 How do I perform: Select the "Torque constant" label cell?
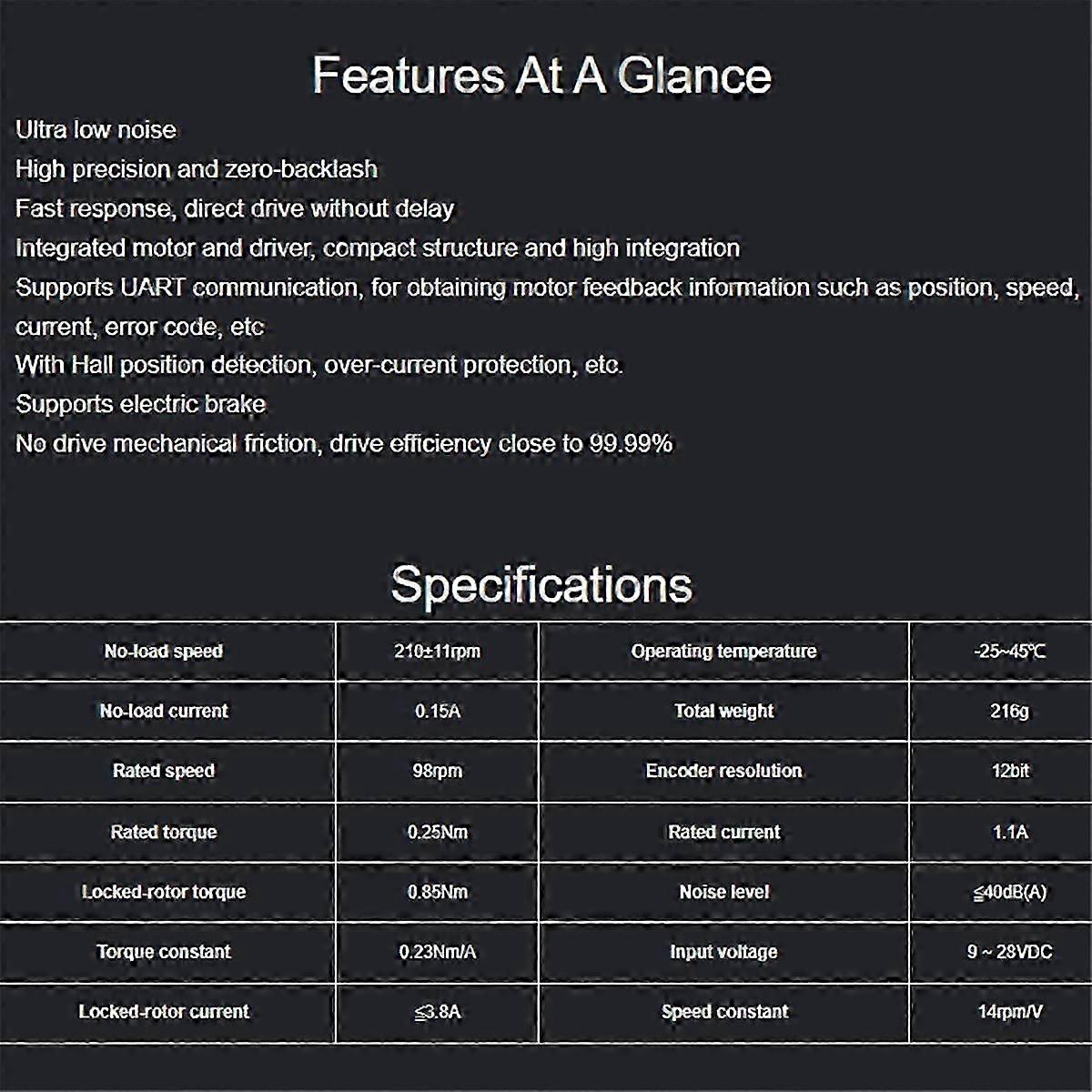click(164, 952)
